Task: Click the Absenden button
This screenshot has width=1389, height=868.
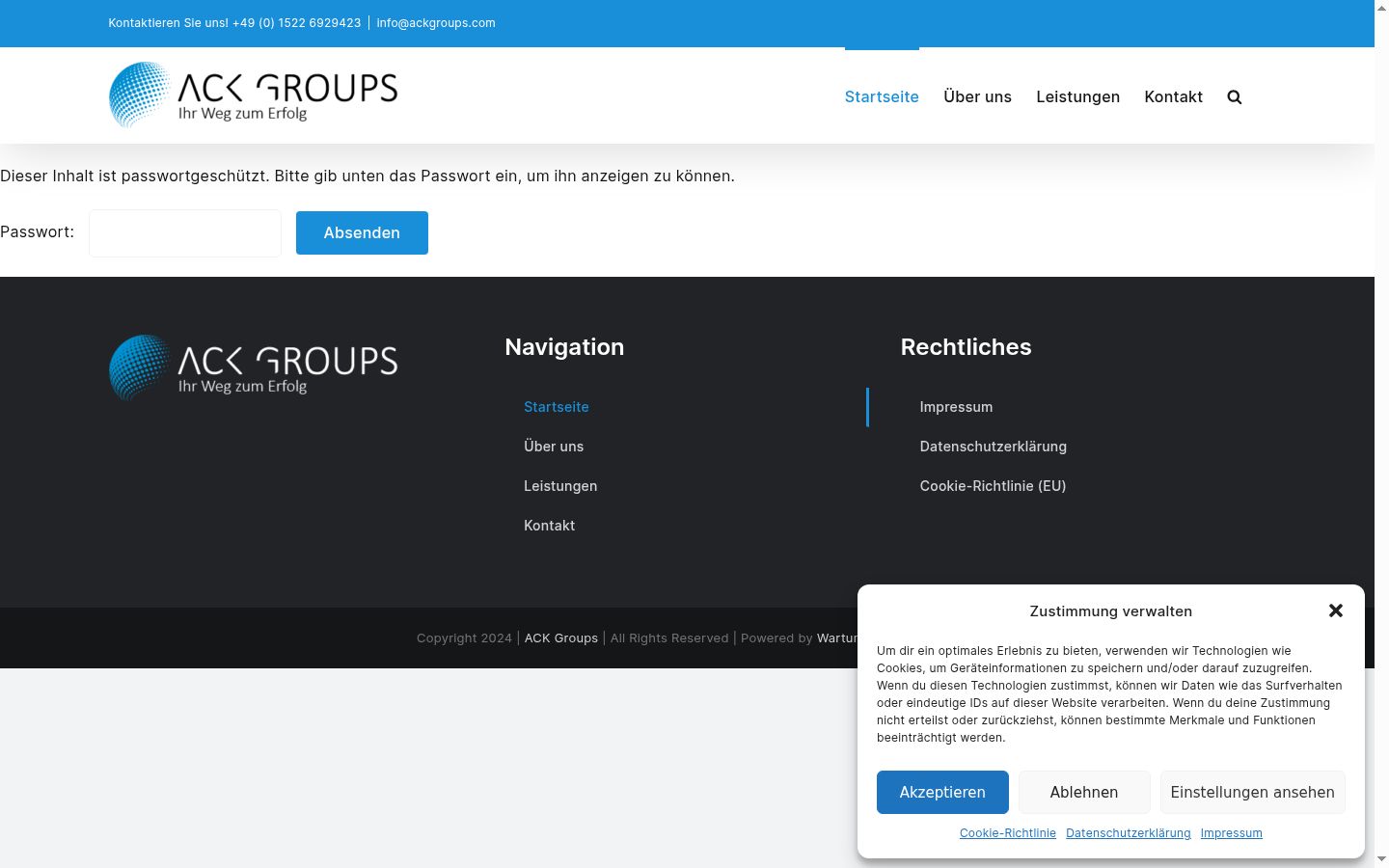Action: point(362,232)
